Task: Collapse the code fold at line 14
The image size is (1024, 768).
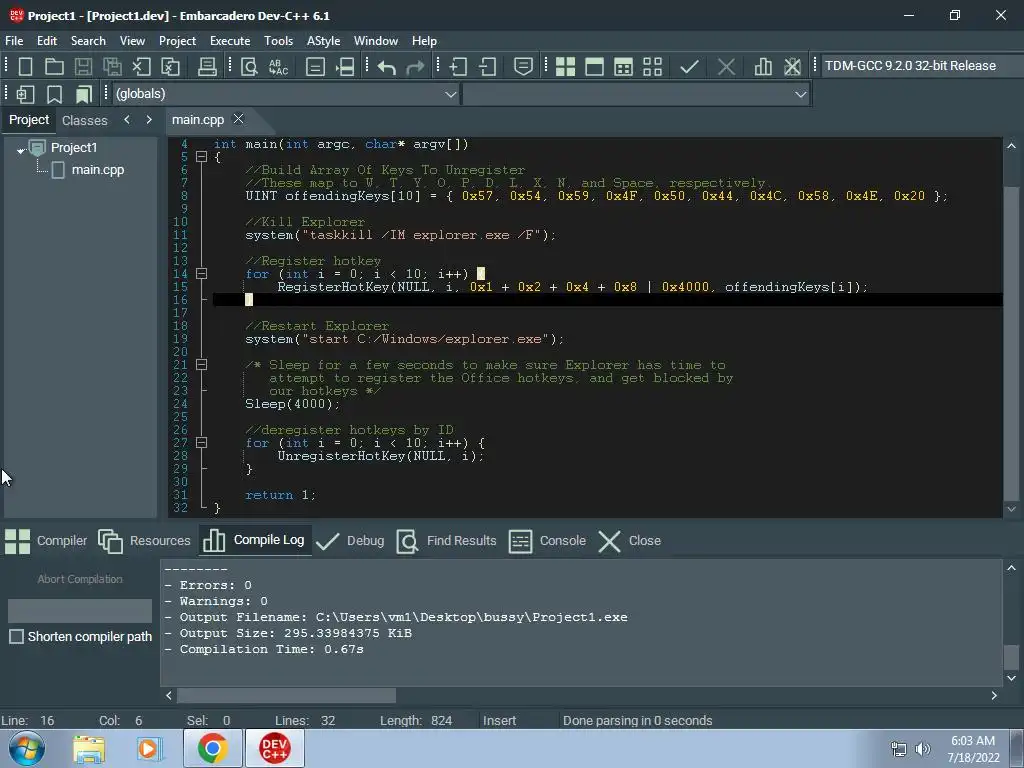Action: [x=202, y=274]
